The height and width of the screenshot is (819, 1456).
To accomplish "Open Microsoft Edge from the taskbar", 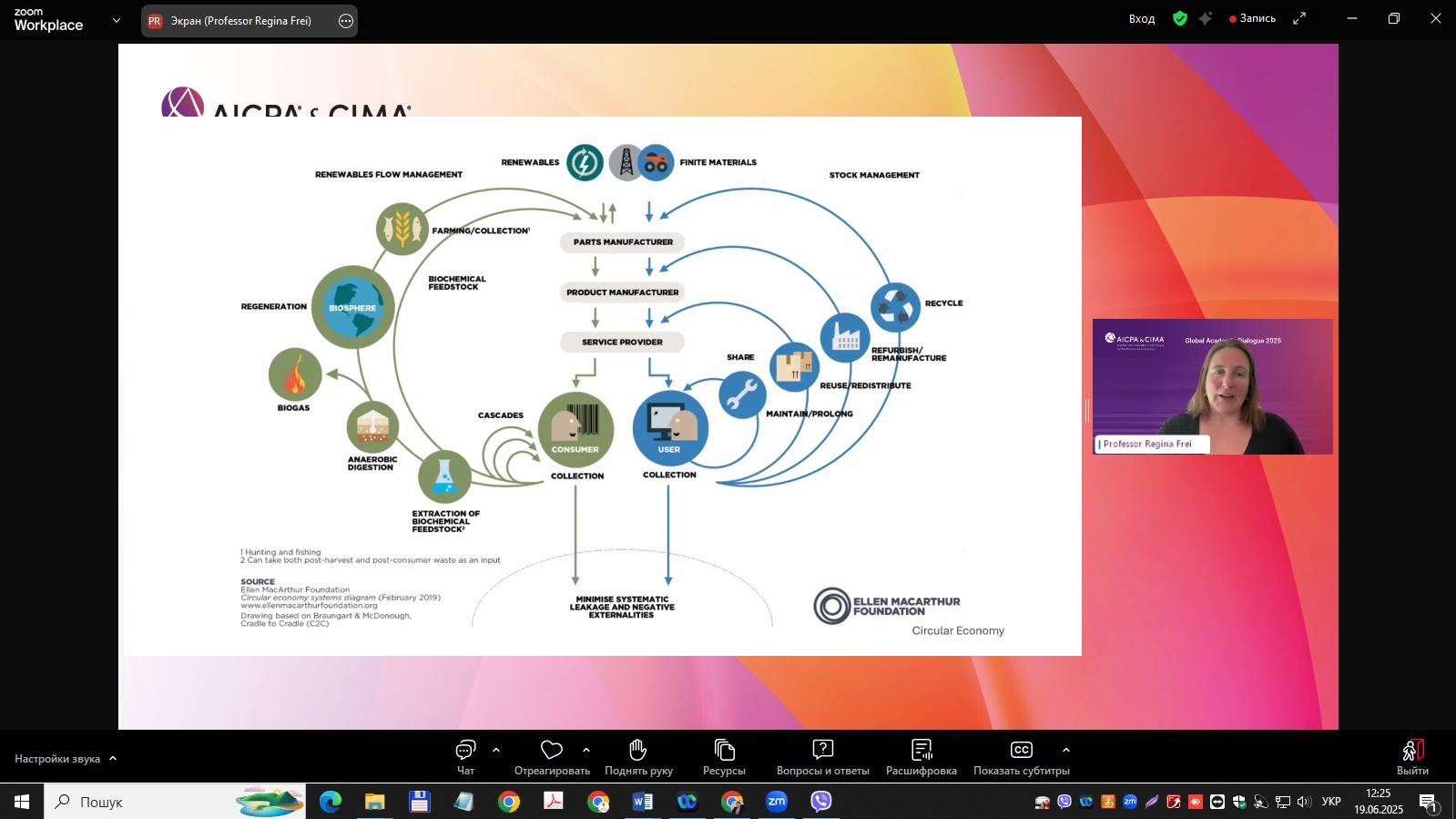I will point(330,802).
